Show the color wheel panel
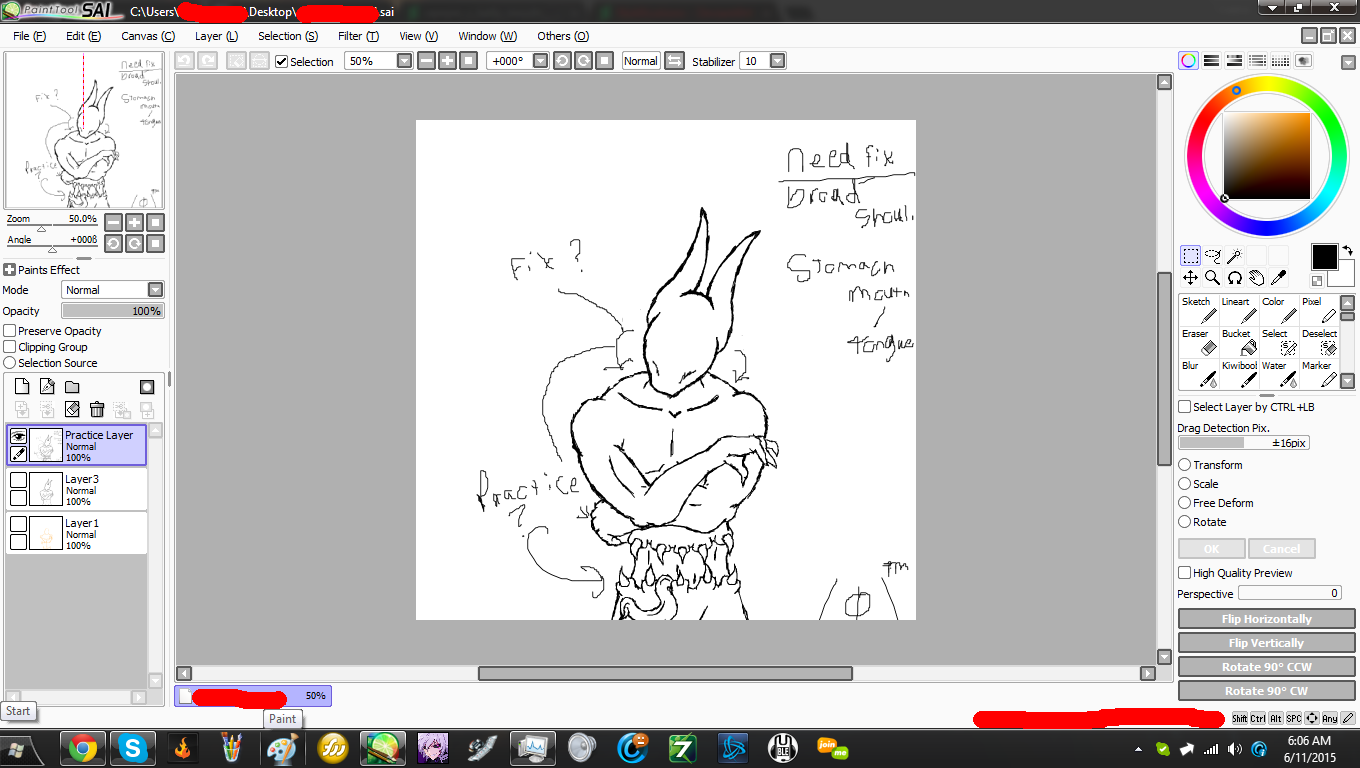 click(x=1188, y=61)
